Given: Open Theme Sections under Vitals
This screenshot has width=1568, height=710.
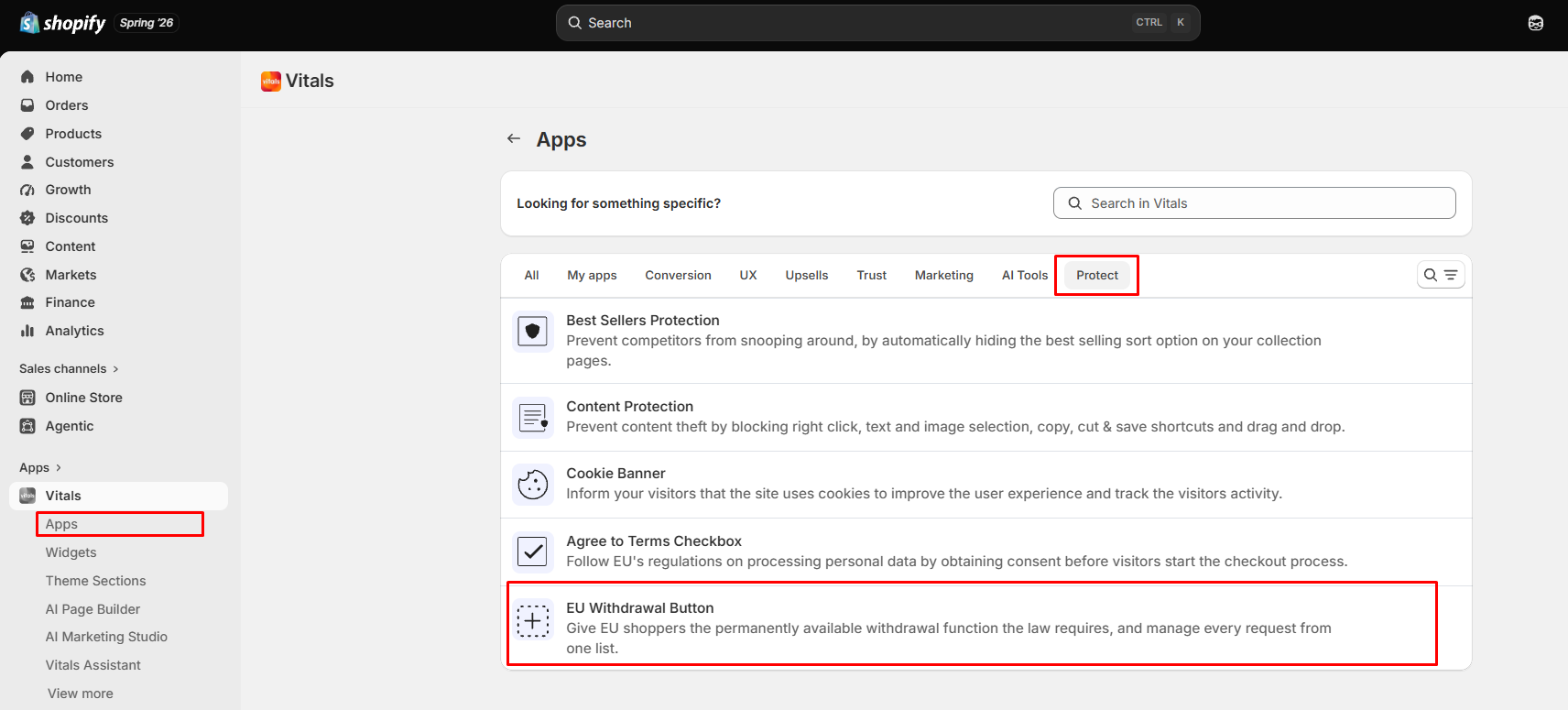Looking at the screenshot, I should (x=96, y=581).
